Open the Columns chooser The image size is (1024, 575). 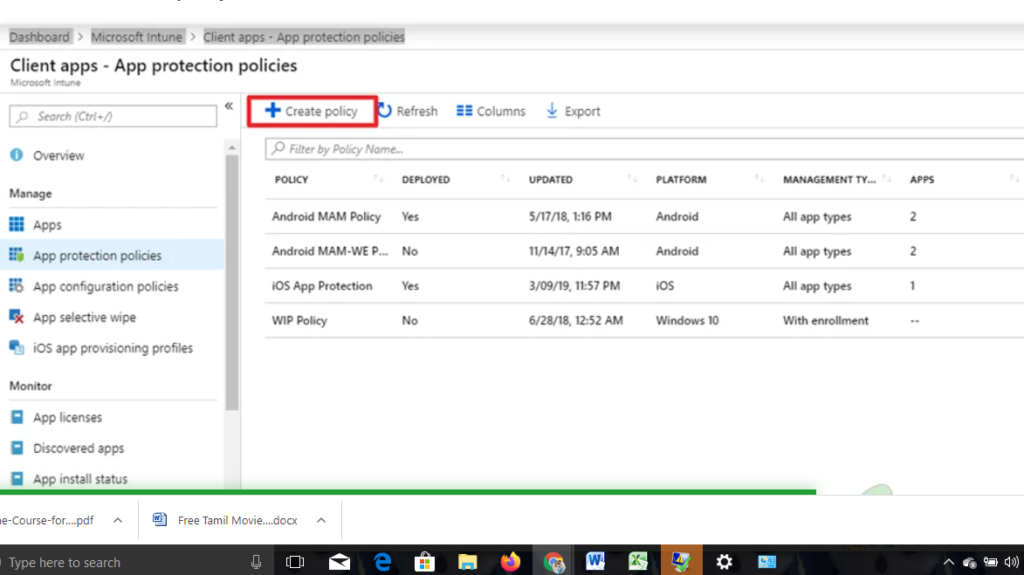coord(490,111)
